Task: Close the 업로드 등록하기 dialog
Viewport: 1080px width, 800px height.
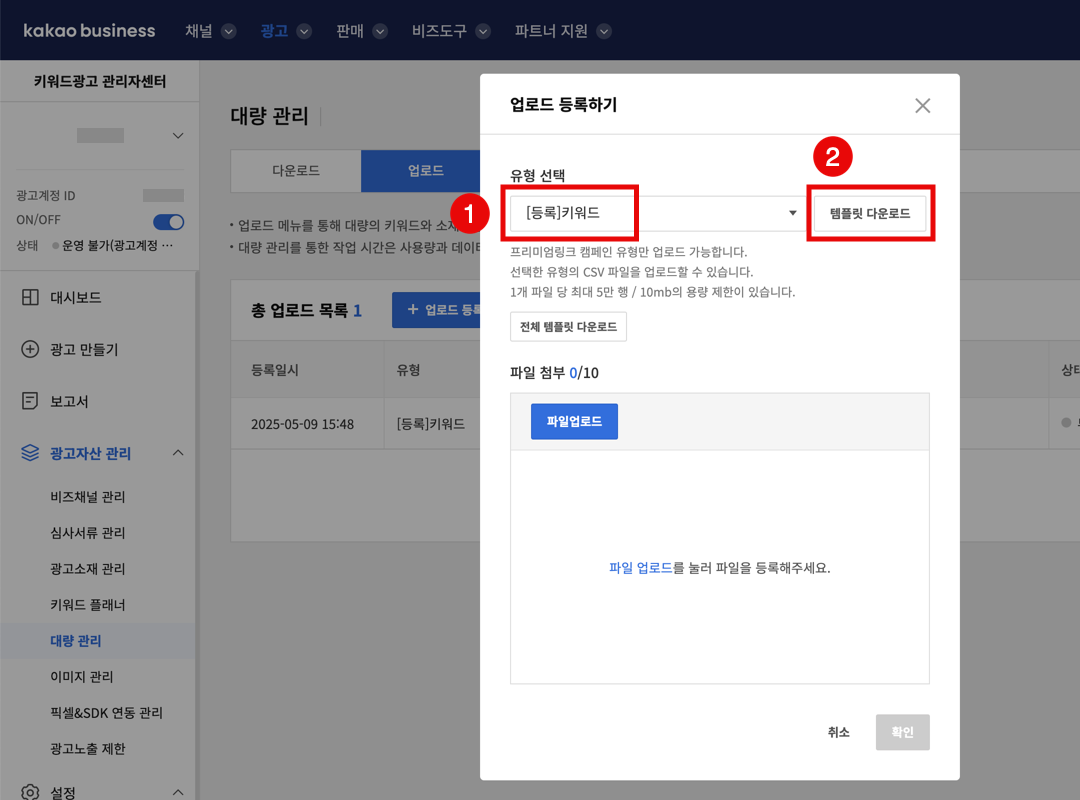Action: [922, 105]
